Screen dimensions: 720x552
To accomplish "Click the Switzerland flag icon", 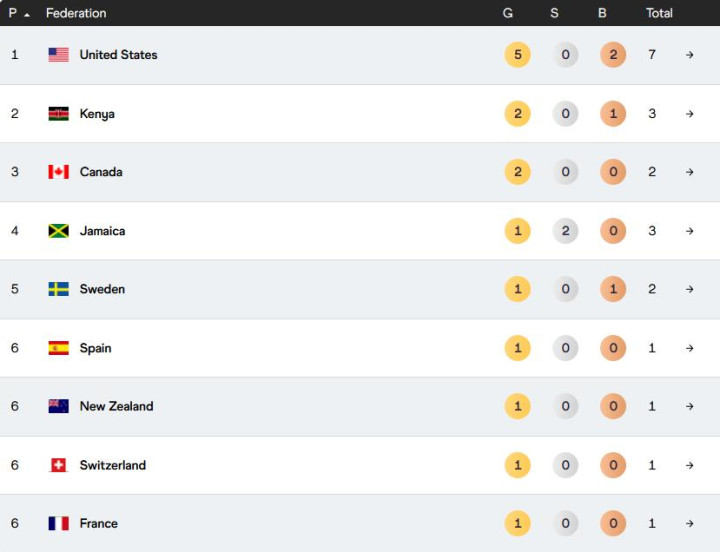I will (58, 465).
